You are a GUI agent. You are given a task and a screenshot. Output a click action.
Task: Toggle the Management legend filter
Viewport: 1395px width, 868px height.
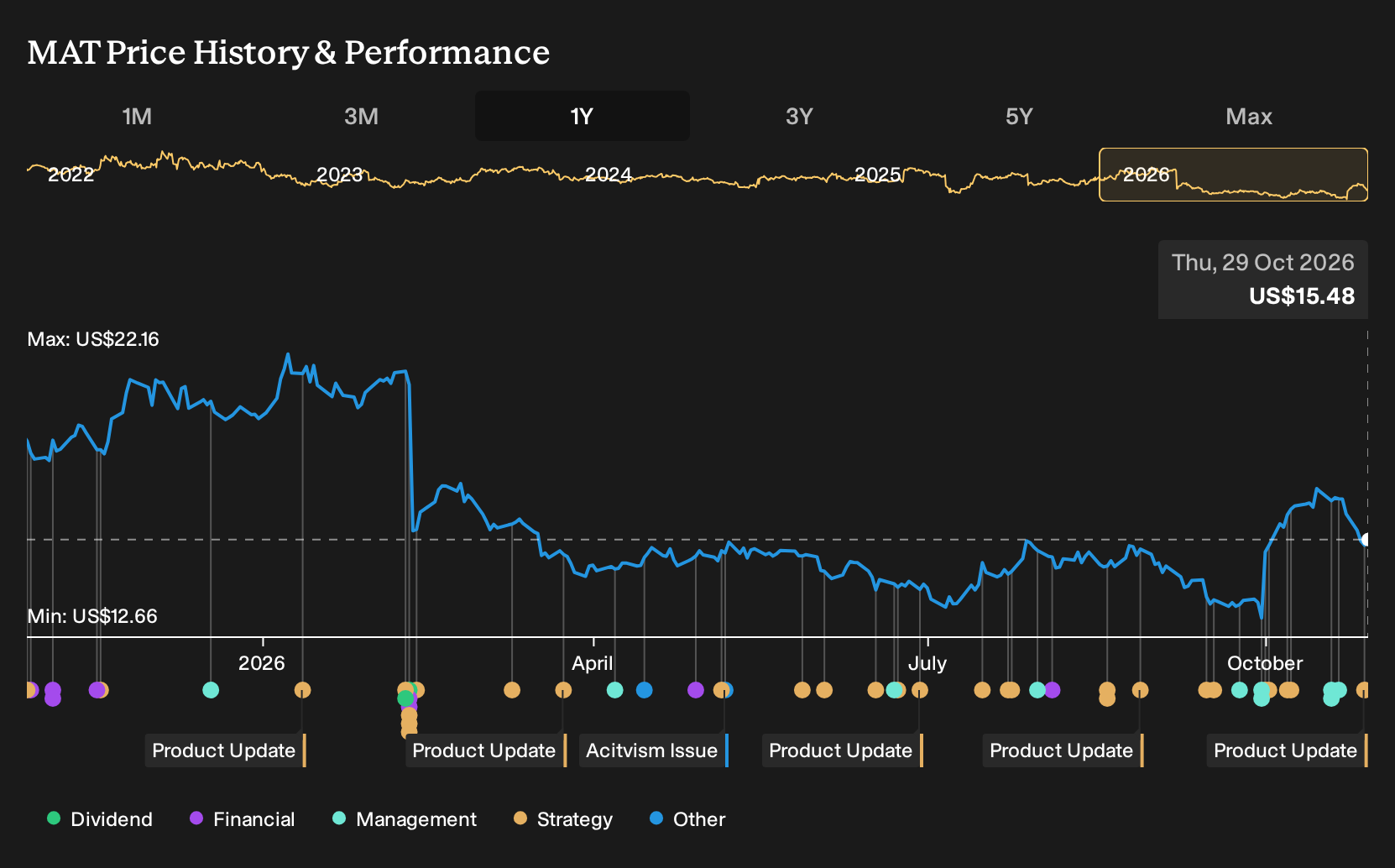coord(405,819)
